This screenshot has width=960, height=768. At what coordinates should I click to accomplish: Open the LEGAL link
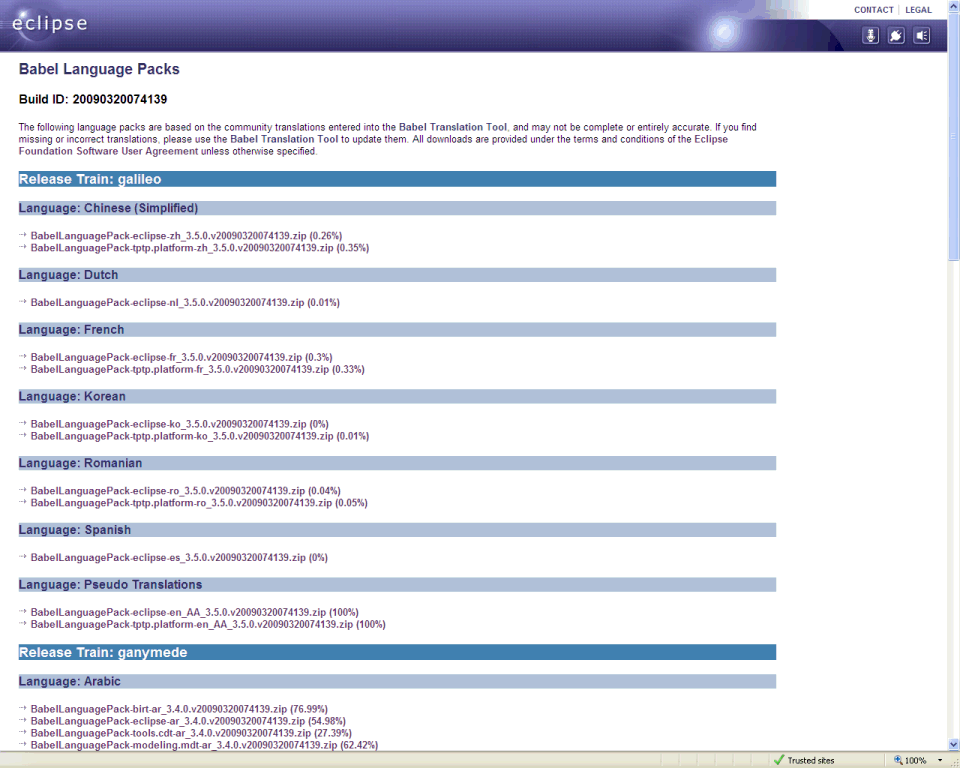(918, 10)
